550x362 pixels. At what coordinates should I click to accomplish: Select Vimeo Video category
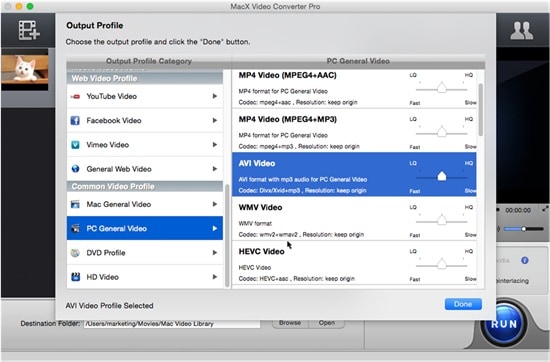click(145, 145)
